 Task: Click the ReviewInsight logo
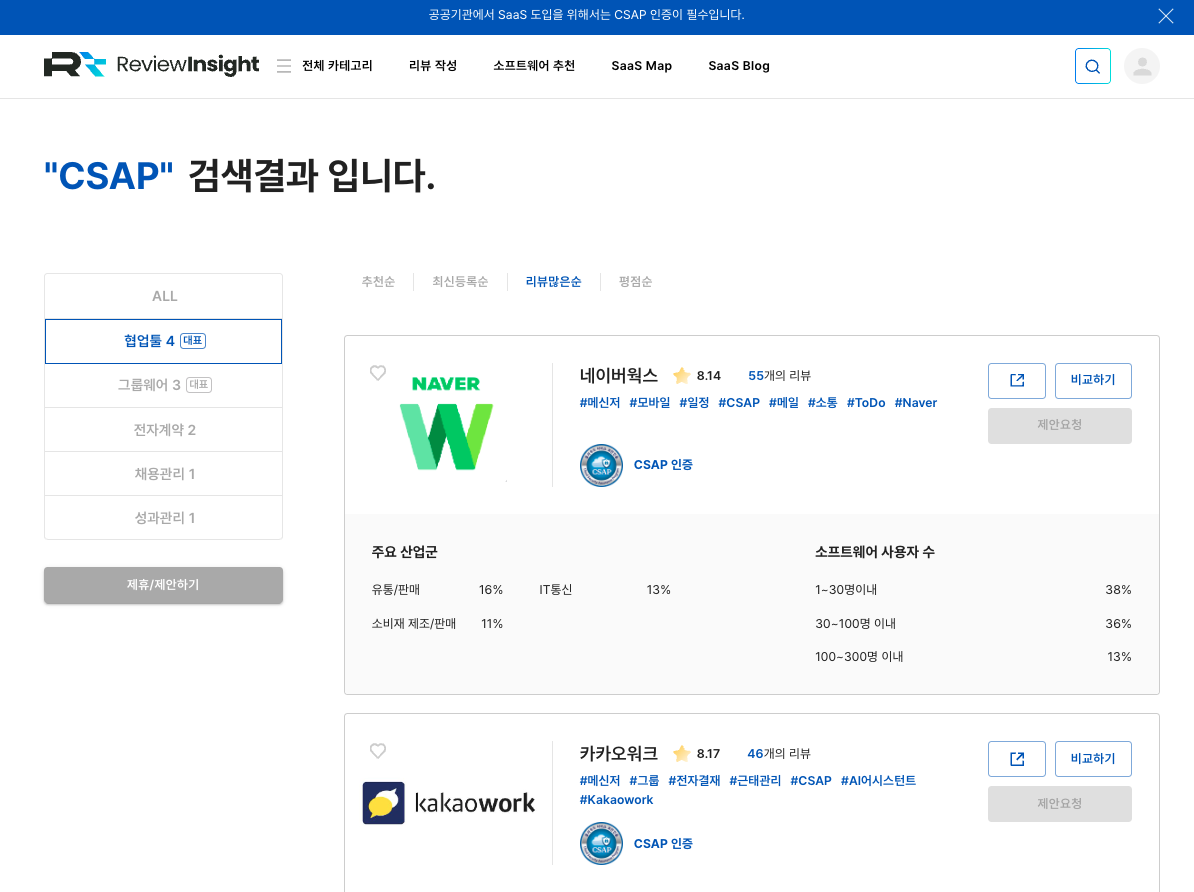pyautogui.click(x=151, y=65)
